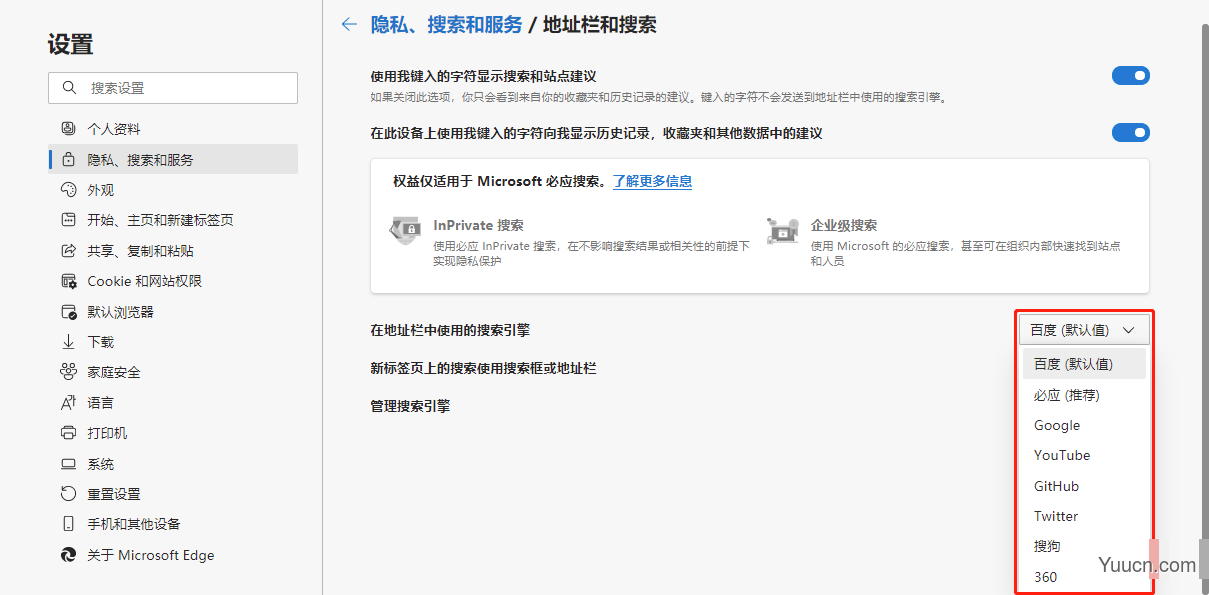Click the 手机和其他设备 phone icon
Image resolution: width=1209 pixels, height=595 pixels.
[68, 524]
